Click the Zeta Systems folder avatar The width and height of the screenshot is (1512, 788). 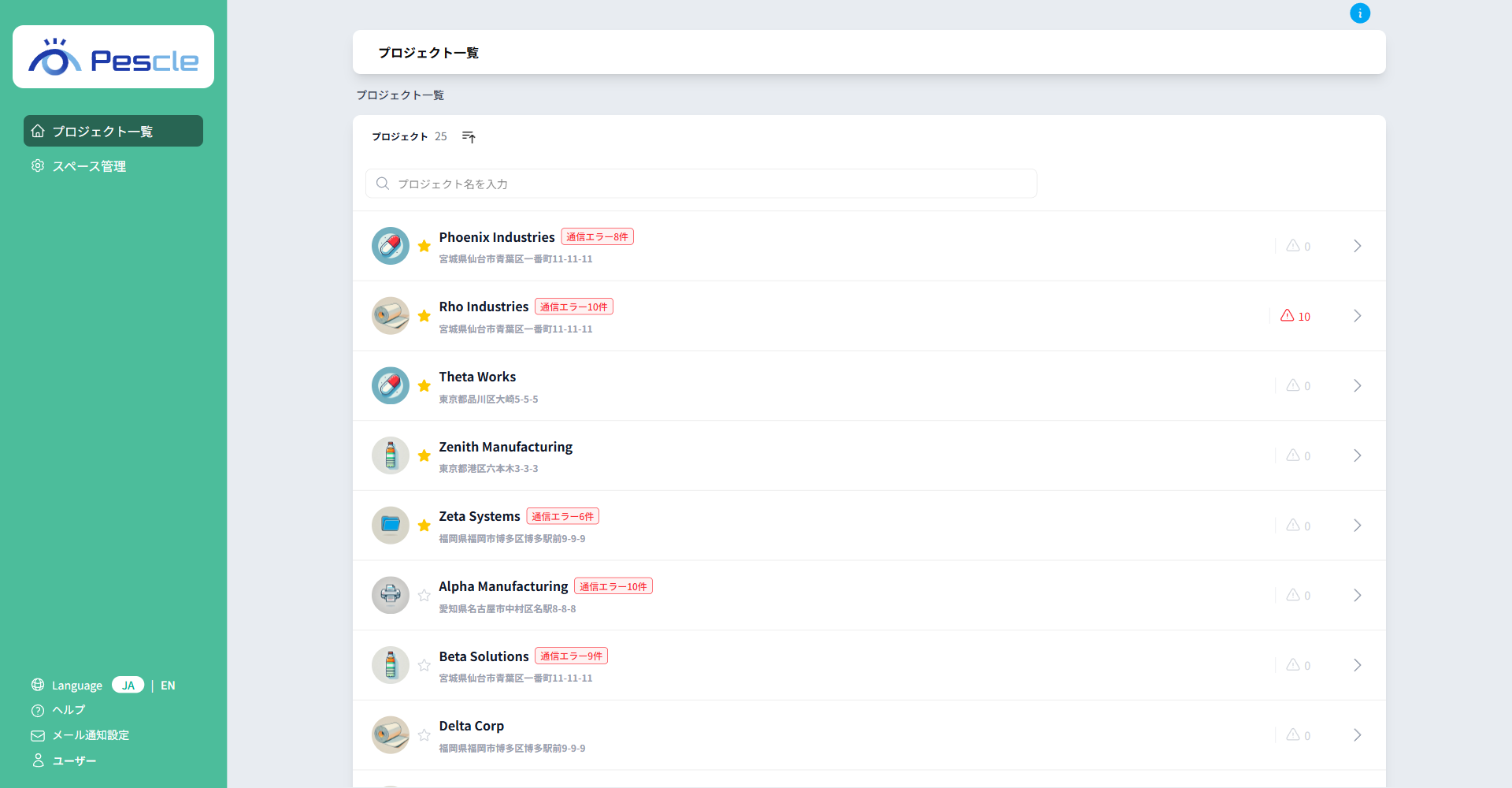click(x=391, y=526)
